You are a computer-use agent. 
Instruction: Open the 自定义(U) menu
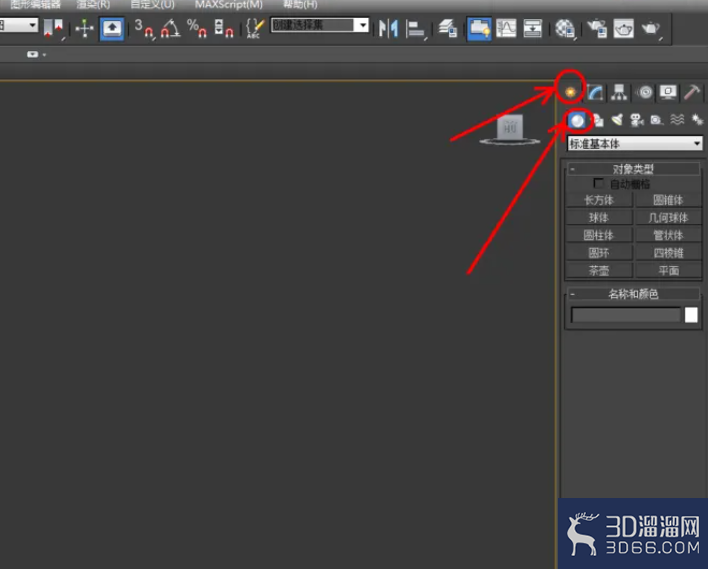click(x=152, y=5)
